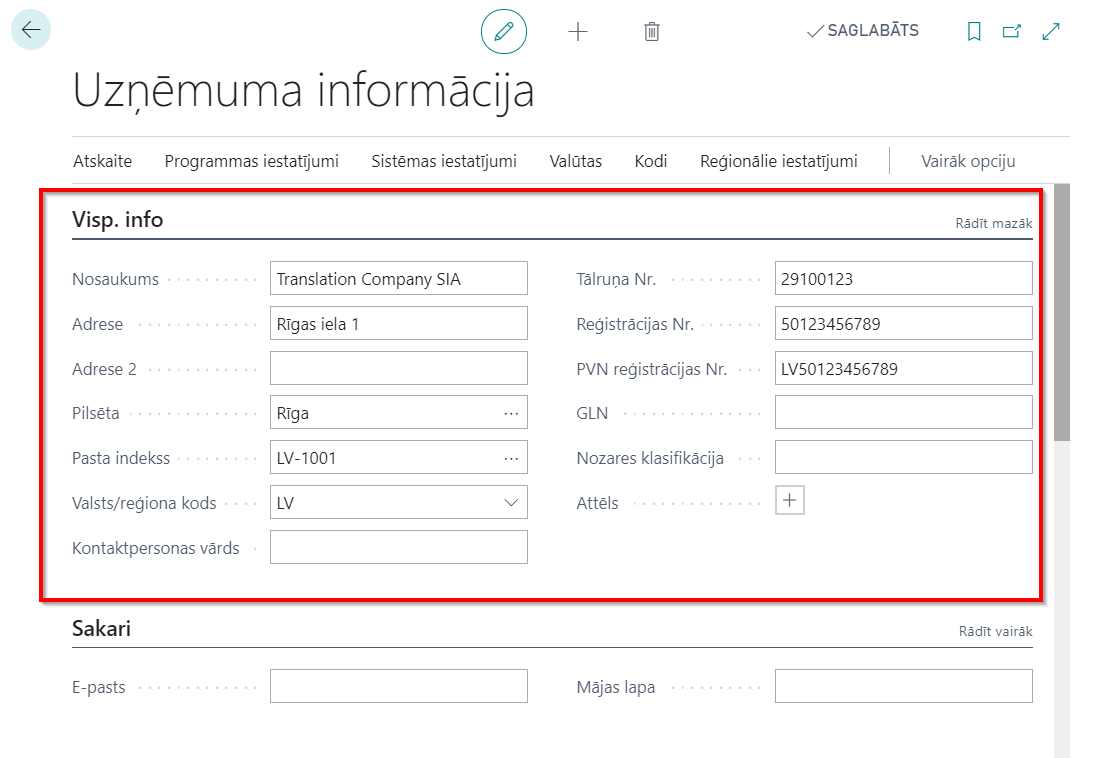Create a new record with plus icon

coord(578,31)
